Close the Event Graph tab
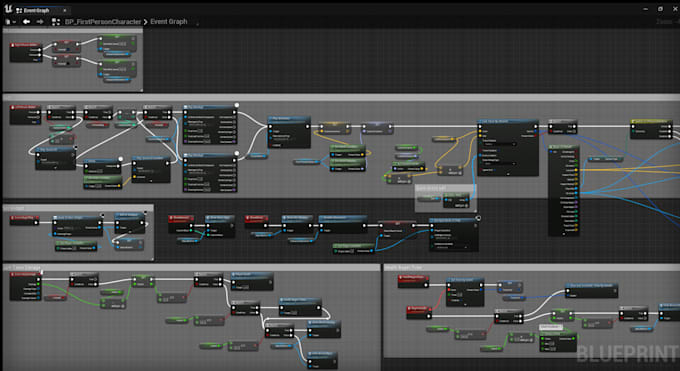 pos(65,10)
